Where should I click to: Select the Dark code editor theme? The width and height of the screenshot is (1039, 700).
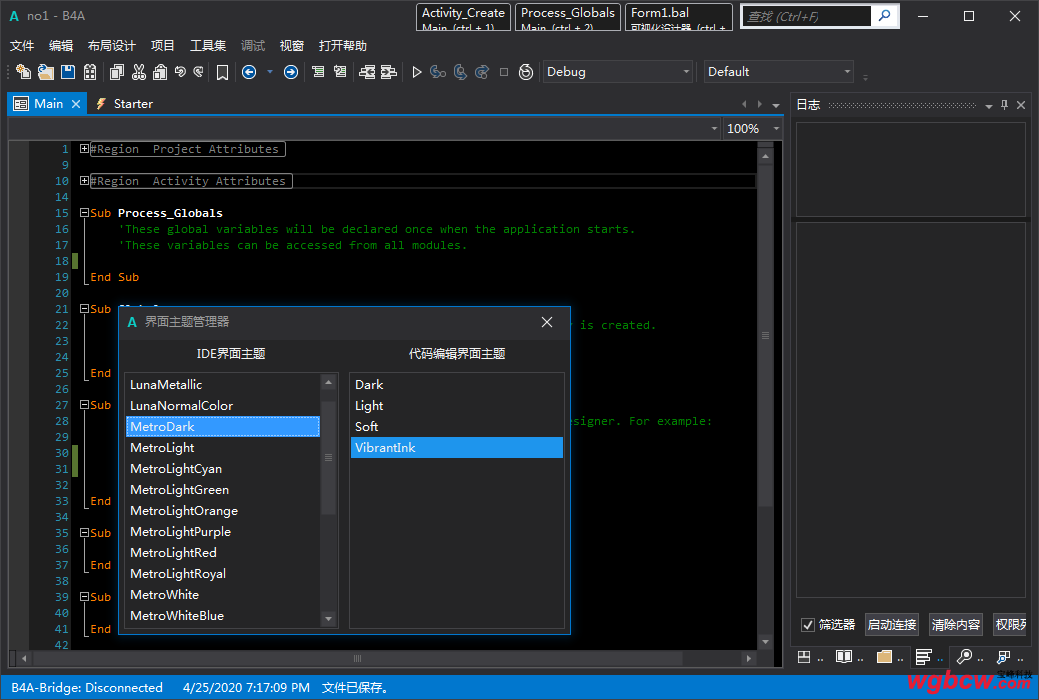457,384
